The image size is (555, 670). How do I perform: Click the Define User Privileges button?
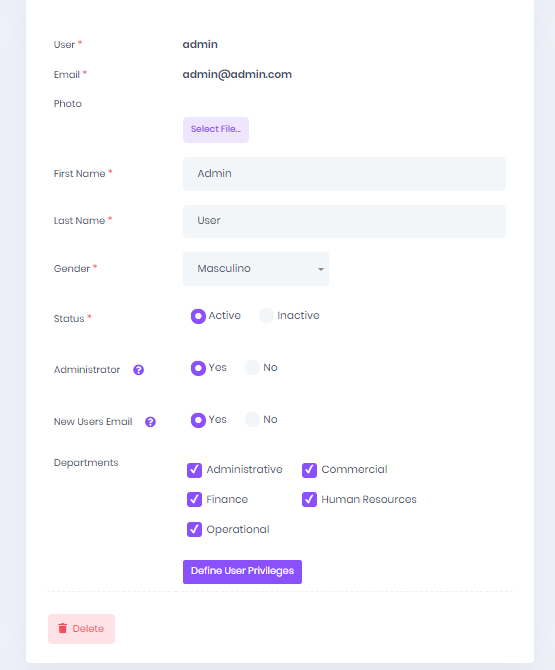(x=242, y=572)
